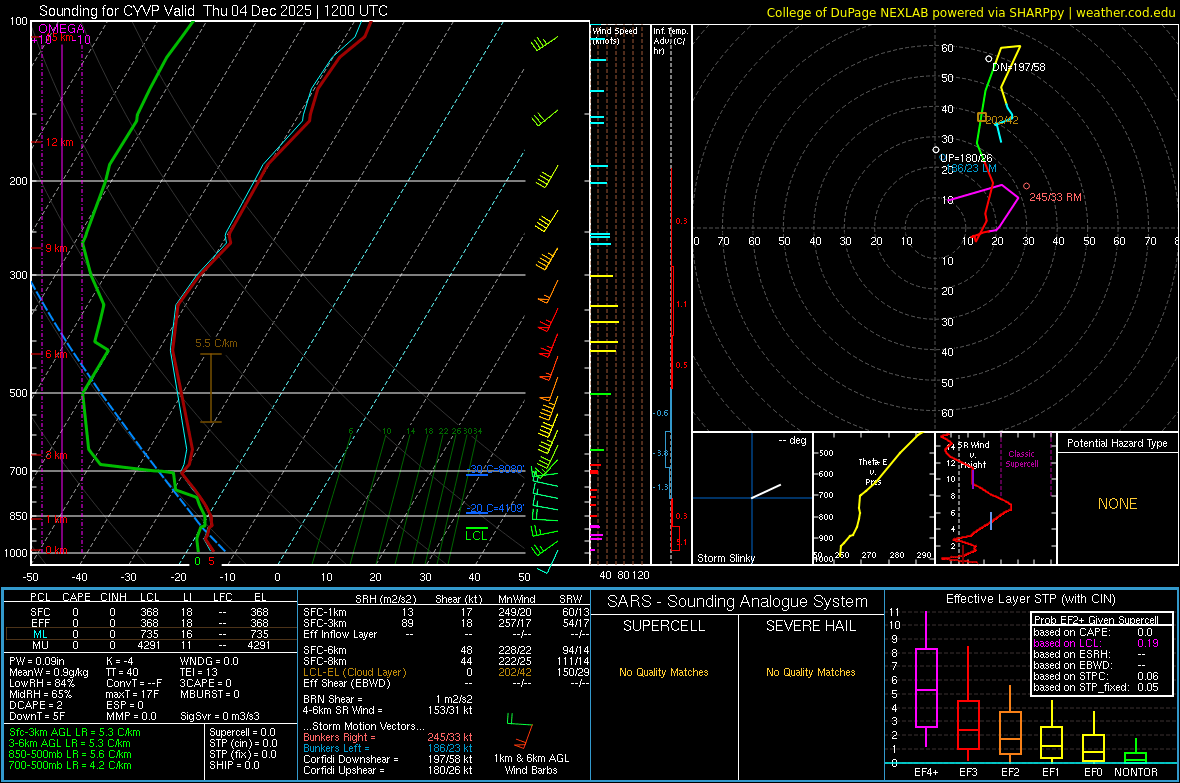Click the DN=197/58 hodograph label
The image size is (1180, 783).
pos(1018,67)
